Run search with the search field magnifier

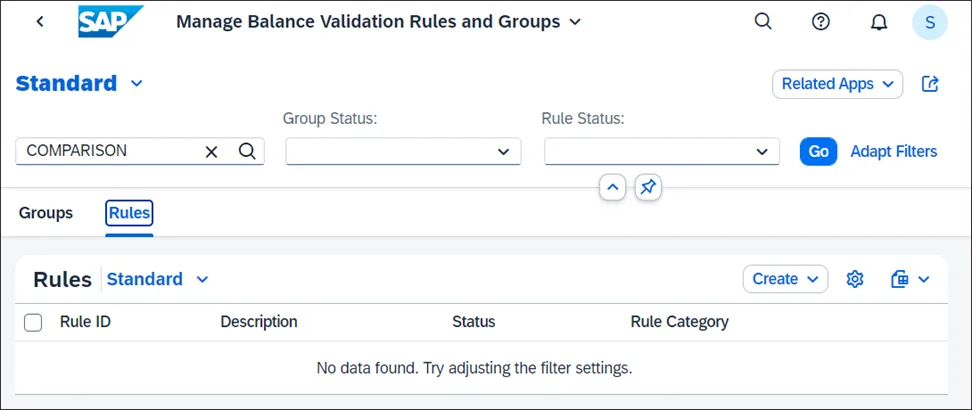pyautogui.click(x=247, y=151)
